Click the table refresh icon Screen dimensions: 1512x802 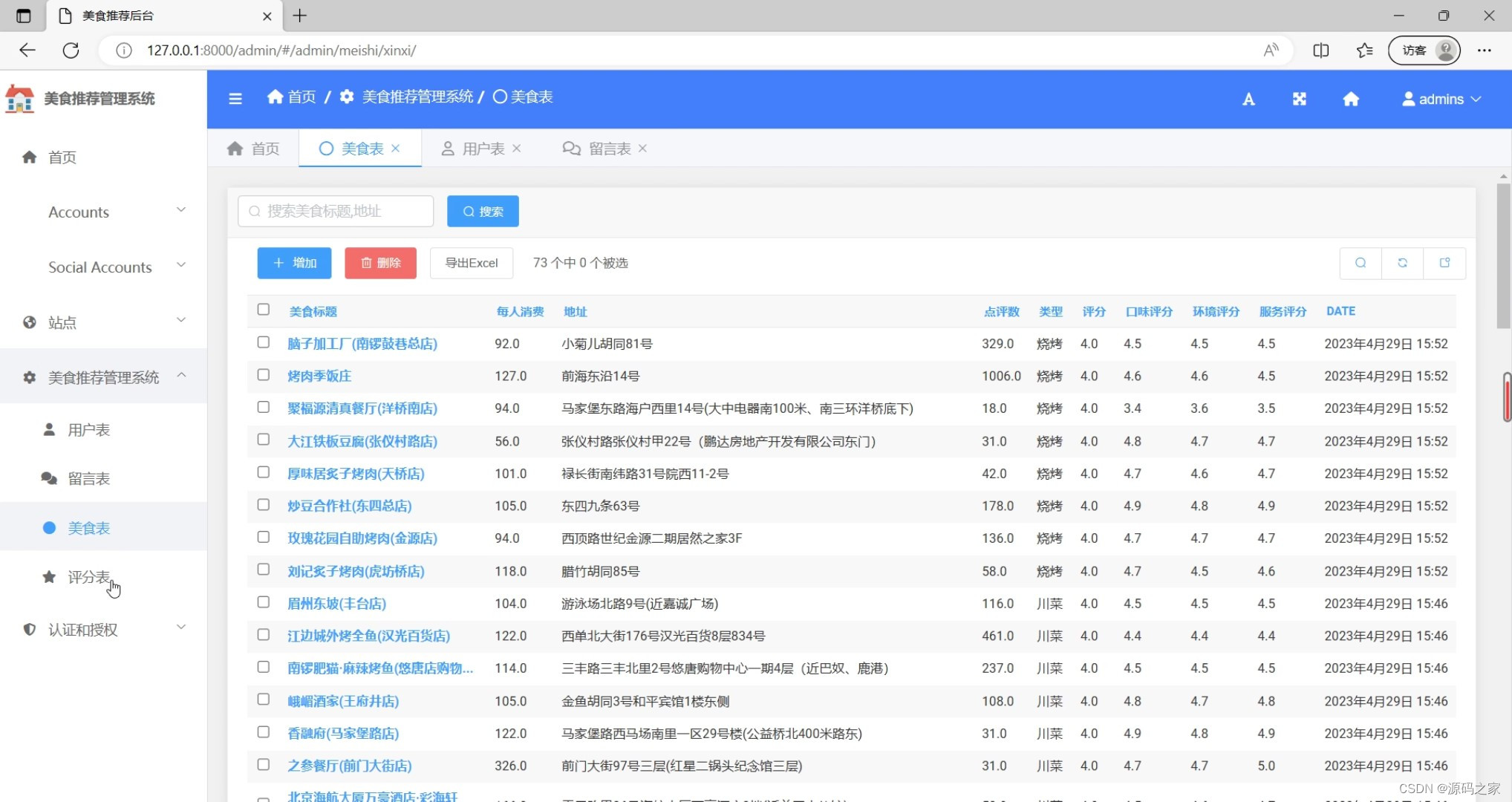coord(1402,263)
